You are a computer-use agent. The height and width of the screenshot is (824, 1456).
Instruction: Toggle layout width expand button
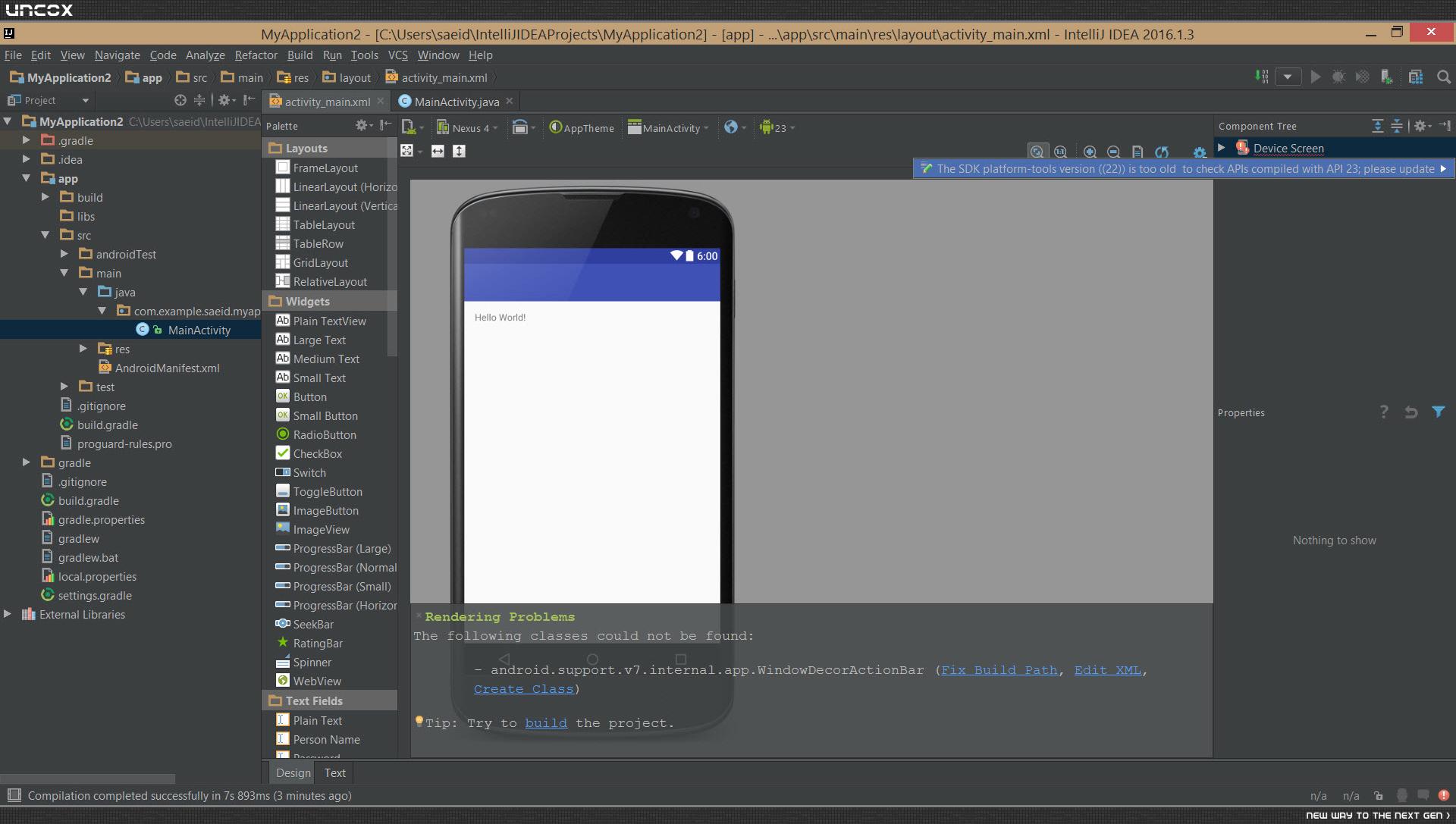point(438,151)
